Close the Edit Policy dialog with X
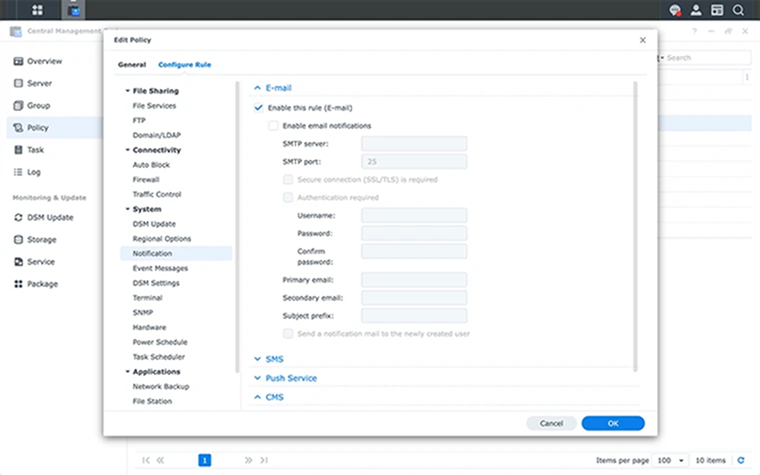The image size is (760, 475). tap(642, 40)
